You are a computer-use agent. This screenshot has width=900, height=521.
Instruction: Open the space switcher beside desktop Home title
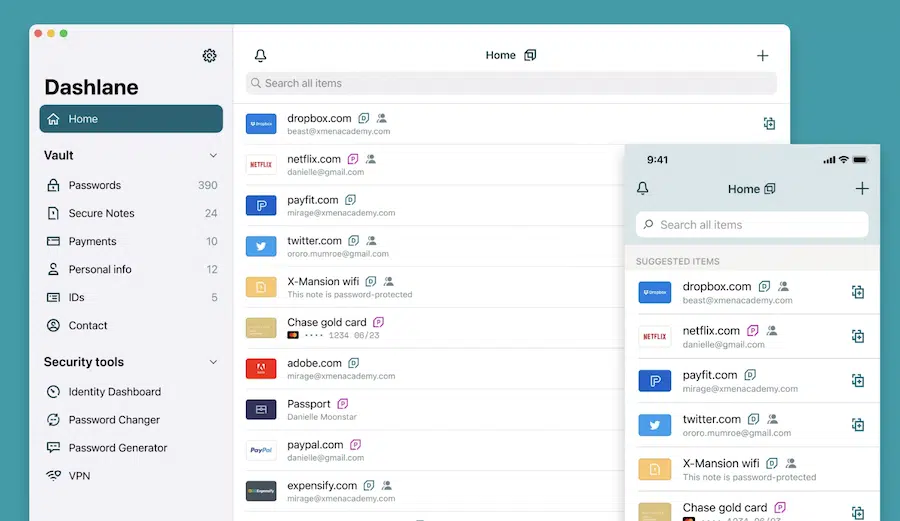[530, 56]
